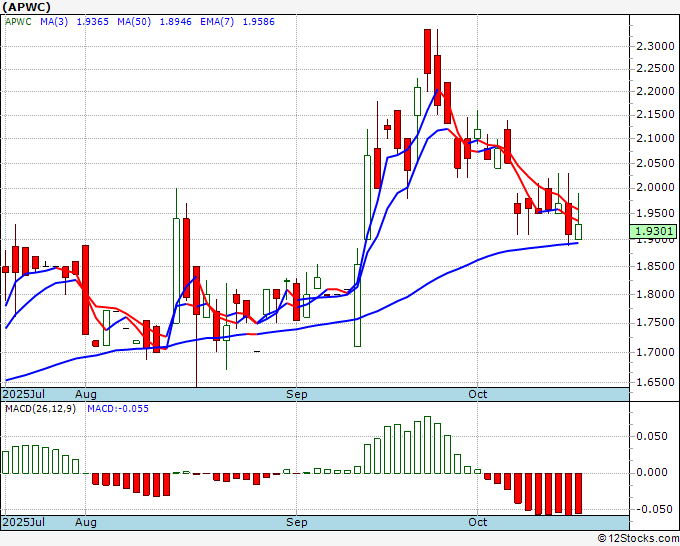Click the MACD(26,12,9) indicator label

click(x=40, y=409)
